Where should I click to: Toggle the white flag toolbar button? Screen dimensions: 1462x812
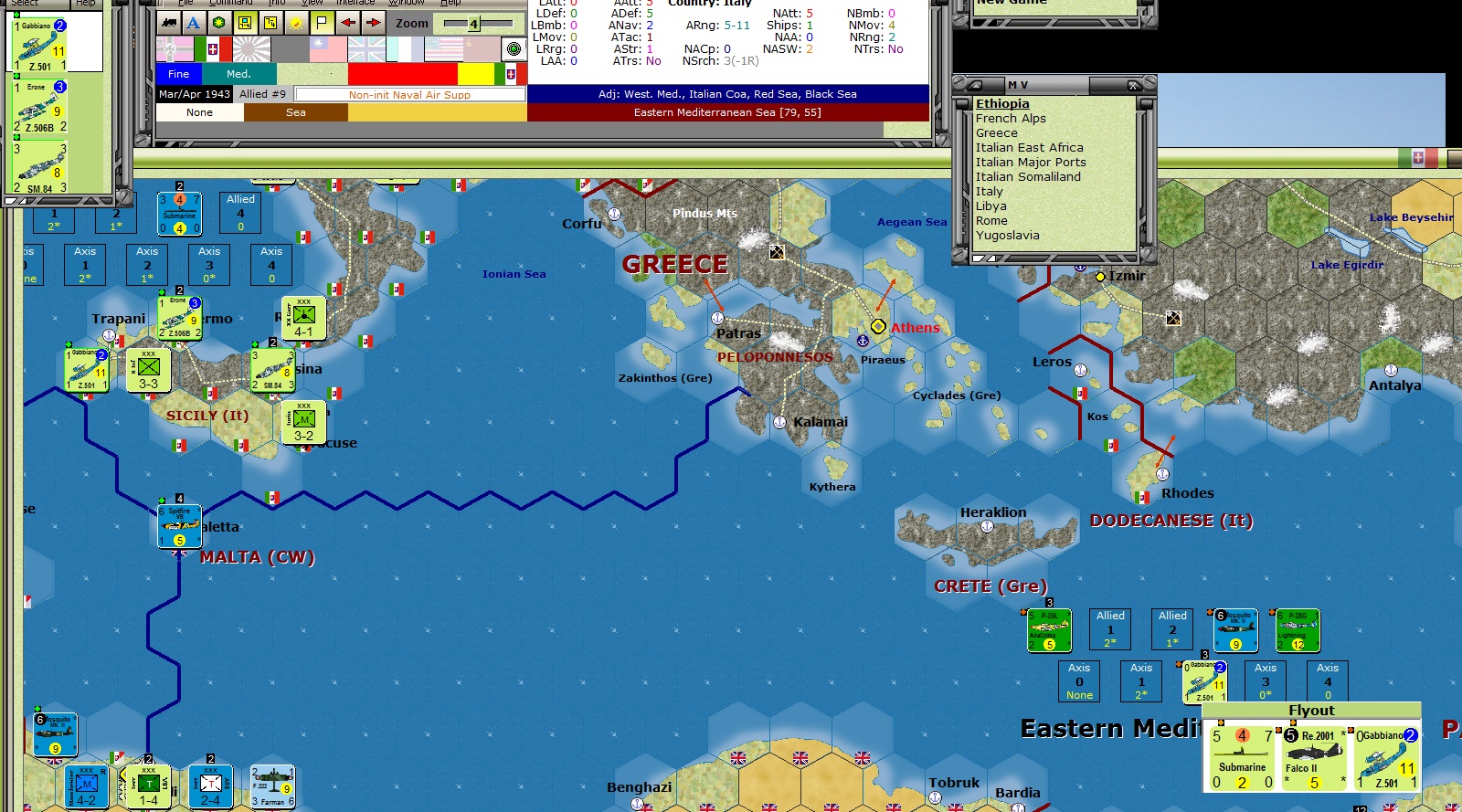pyautogui.click(x=323, y=23)
